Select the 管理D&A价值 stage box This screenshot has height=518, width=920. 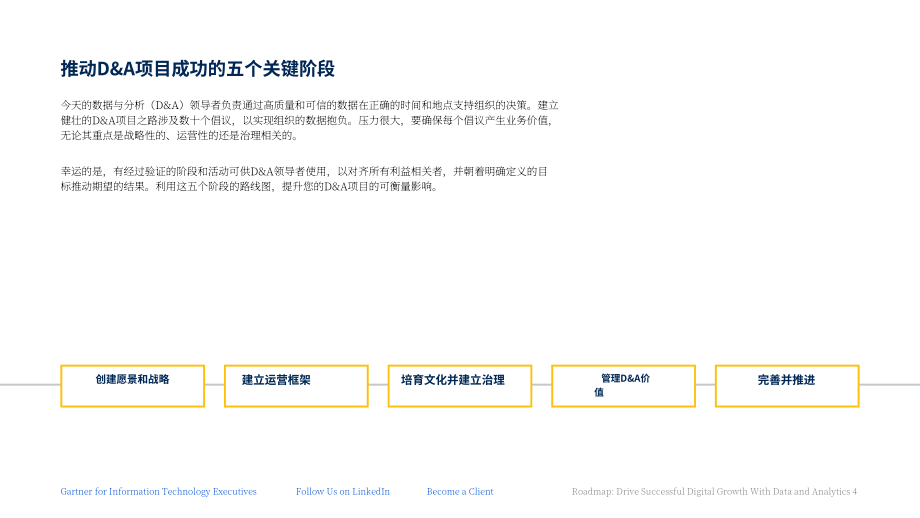tap(624, 386)
